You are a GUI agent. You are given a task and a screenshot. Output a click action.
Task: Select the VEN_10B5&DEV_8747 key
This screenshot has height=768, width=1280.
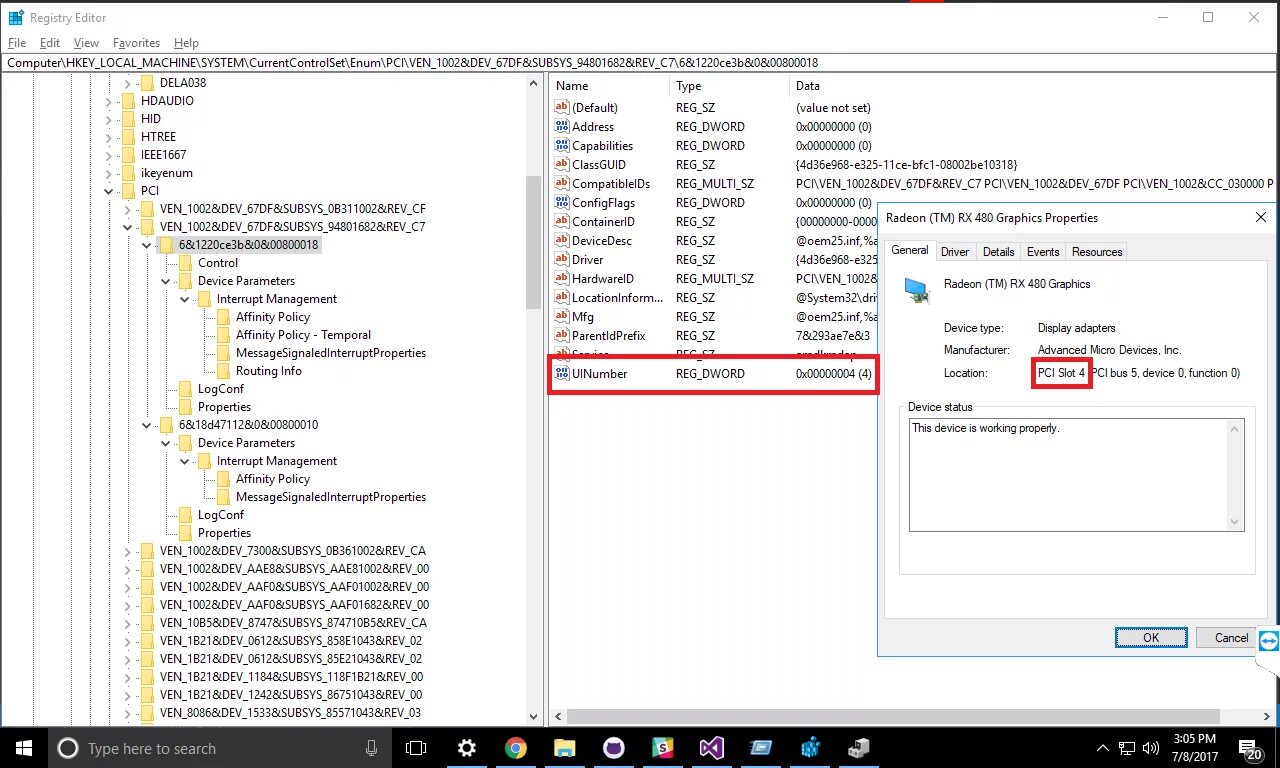[292, 623]
